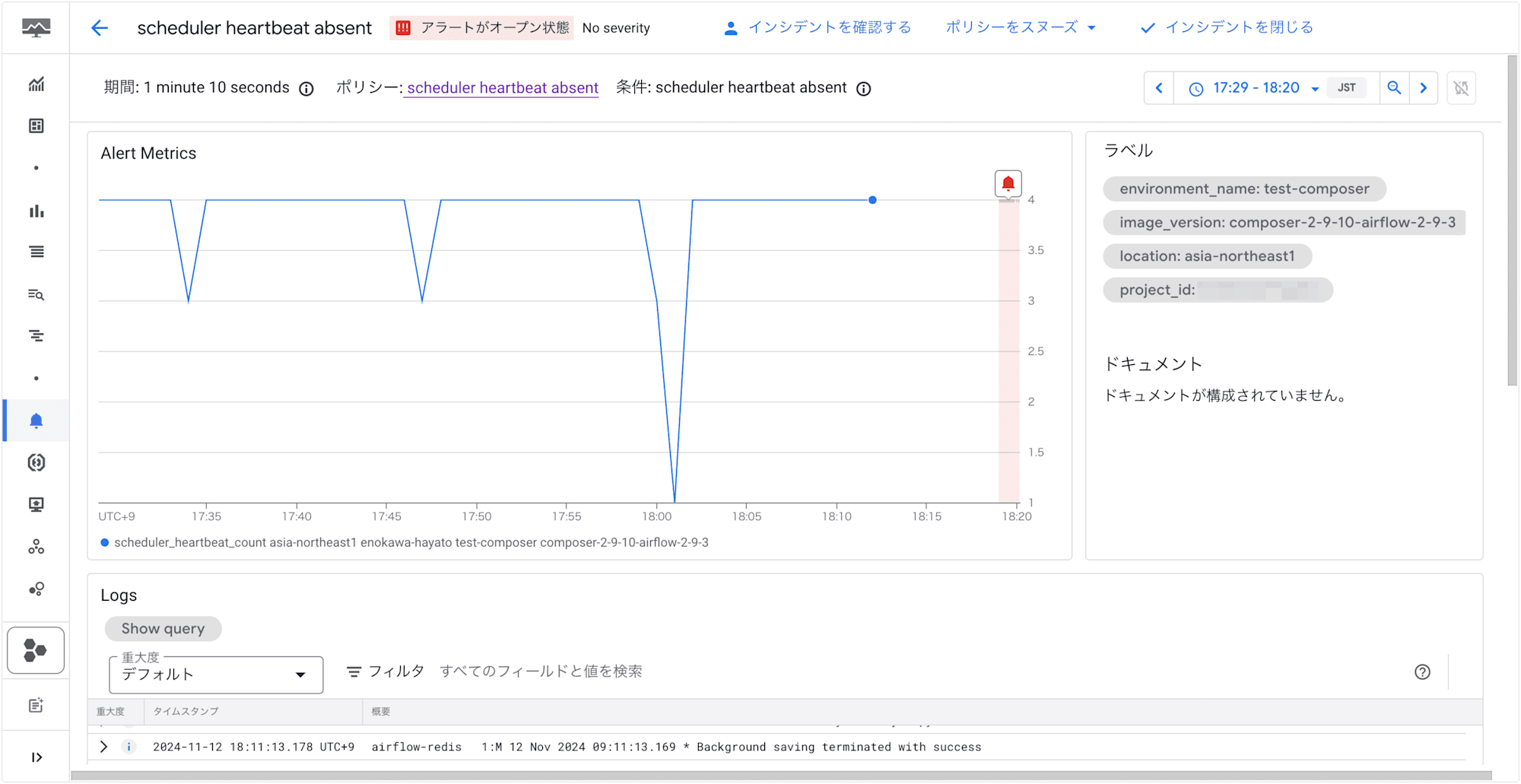Click the 概要 column header
This screenshot has width=1521, height=784.
click(x=380, y=712)
